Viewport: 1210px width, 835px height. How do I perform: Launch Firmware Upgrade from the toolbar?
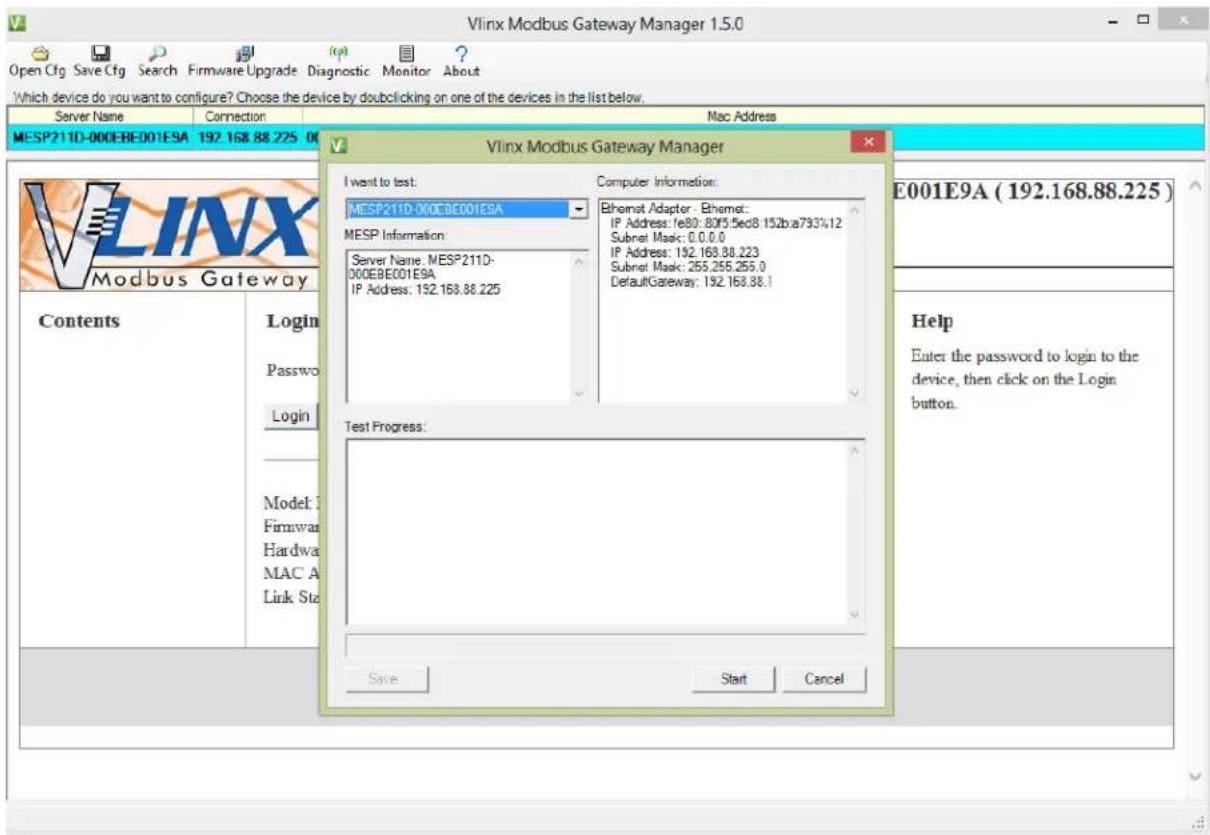tap(243, 62)
